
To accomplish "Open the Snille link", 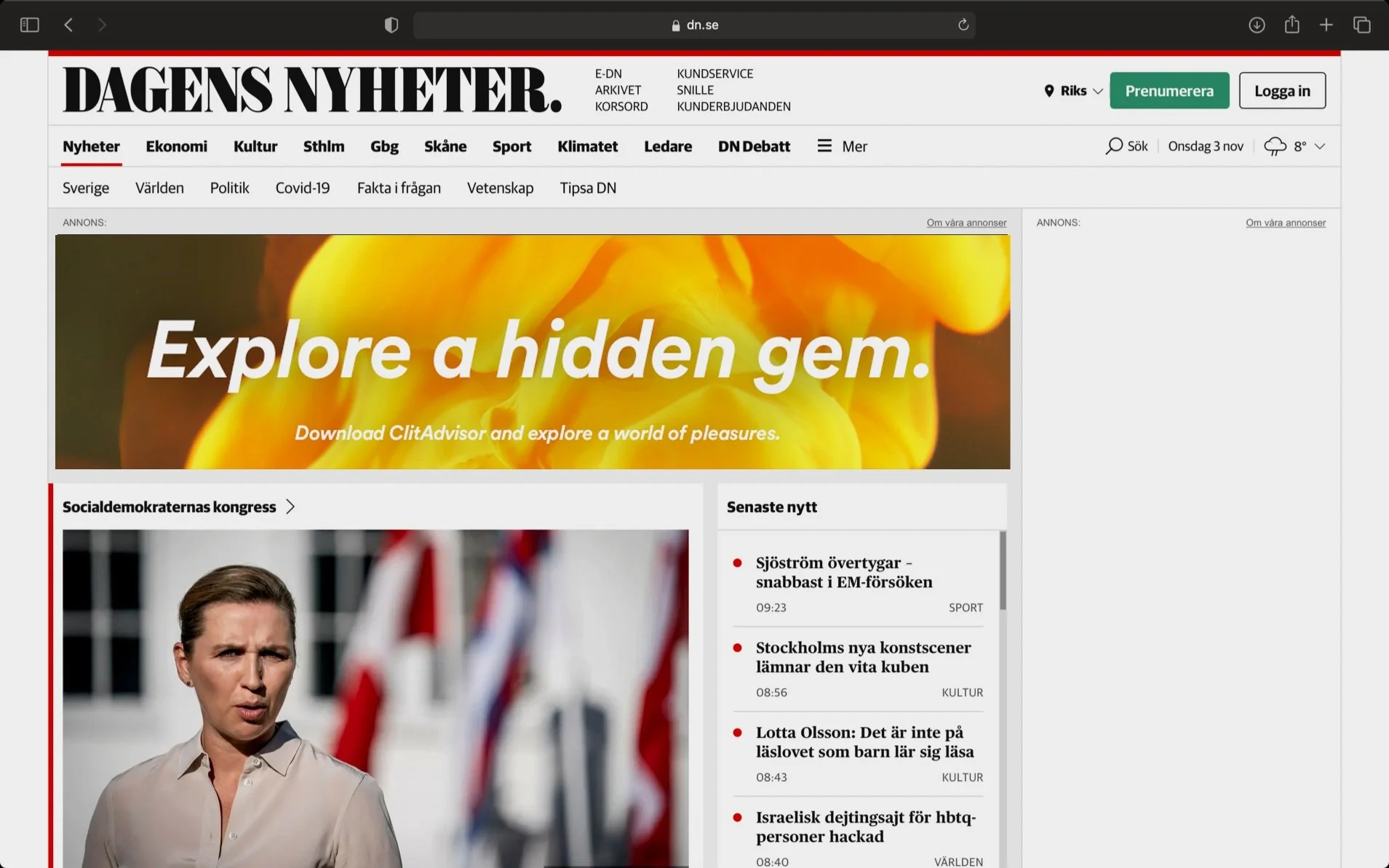I will click(x=695, y=90).
